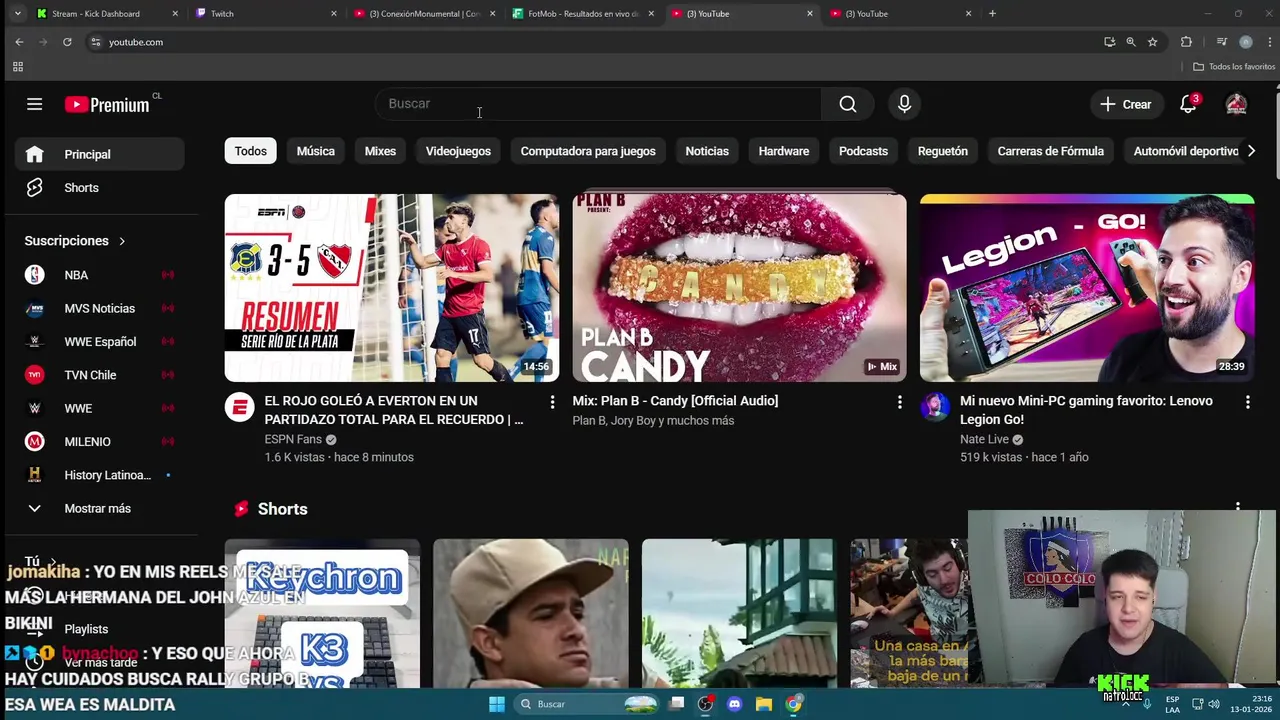Open Mix: Plan B - Candy title
The image size is (1280, 720).
click(675, 401)
